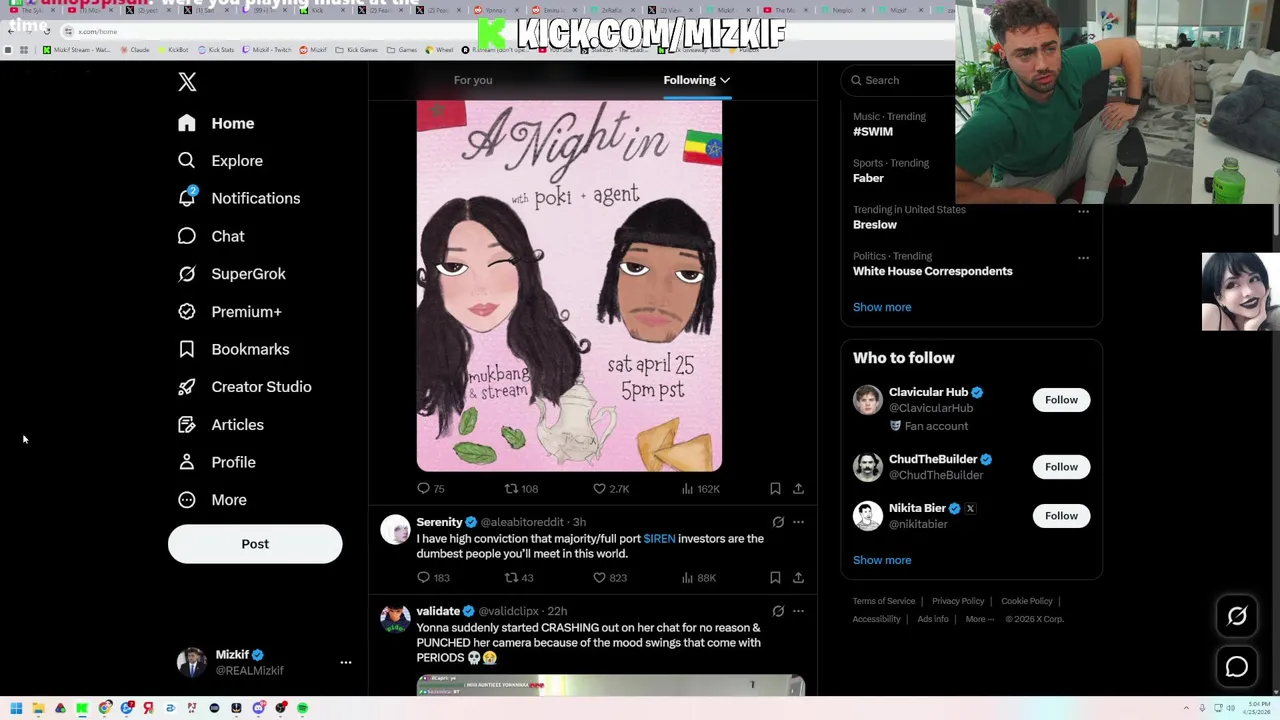1280x720 pixels.
Task: Open the Kick Stats bookmark
Action: pos(216,50)
